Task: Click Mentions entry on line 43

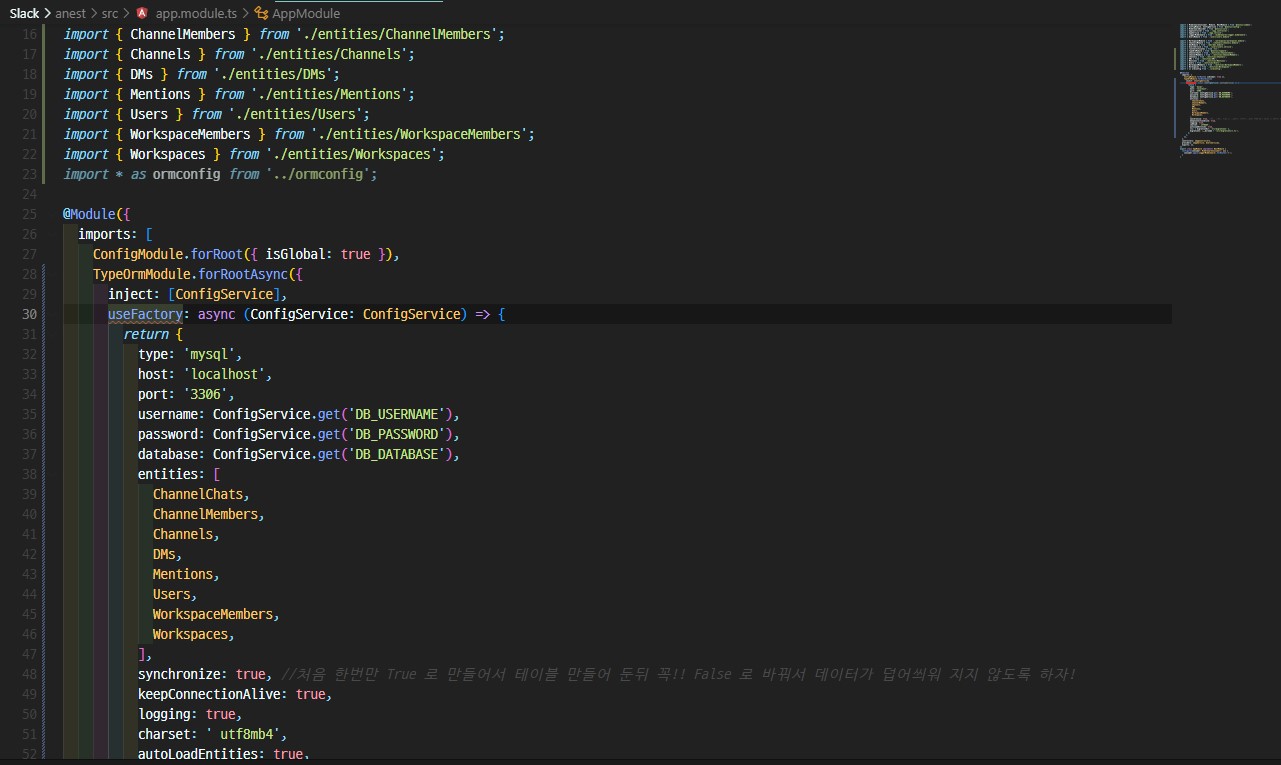Action: pyautogui.click(x=183, y=574)
